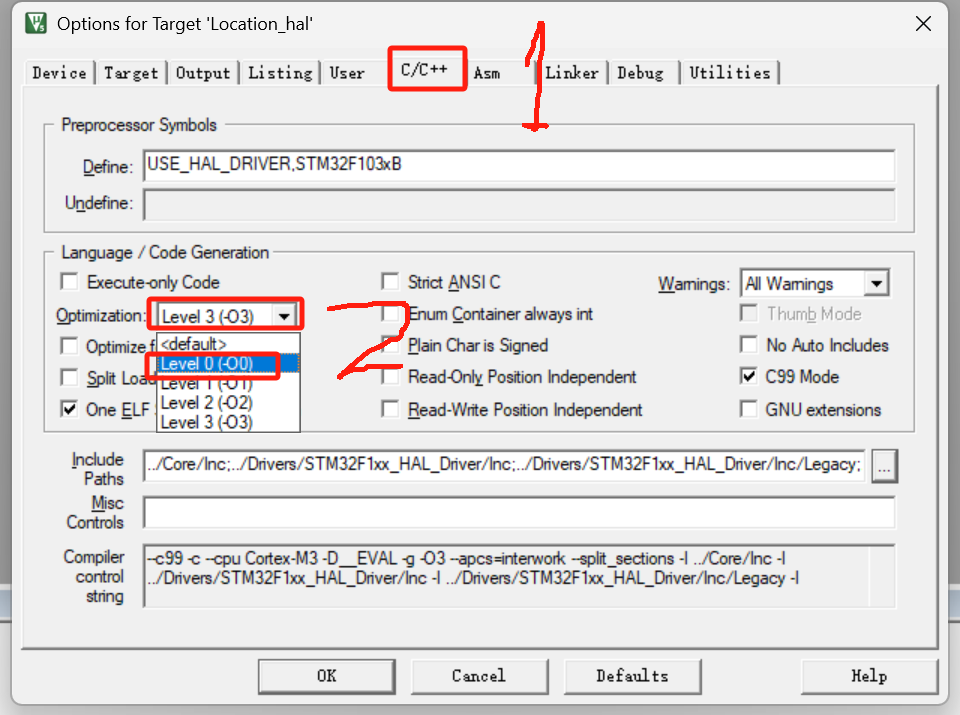The width and height of the screenshot is (960, 715).
Task: Click the Include Paths field
Action: click(504, 465)
